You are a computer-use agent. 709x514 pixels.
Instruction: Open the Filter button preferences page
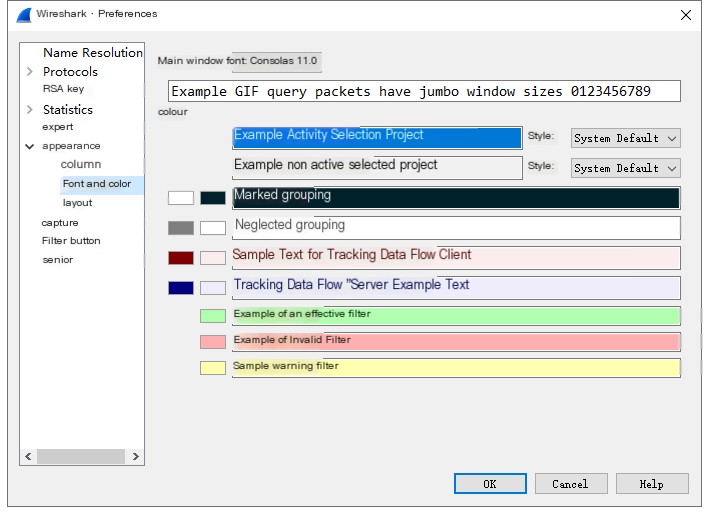click(71, 240)
